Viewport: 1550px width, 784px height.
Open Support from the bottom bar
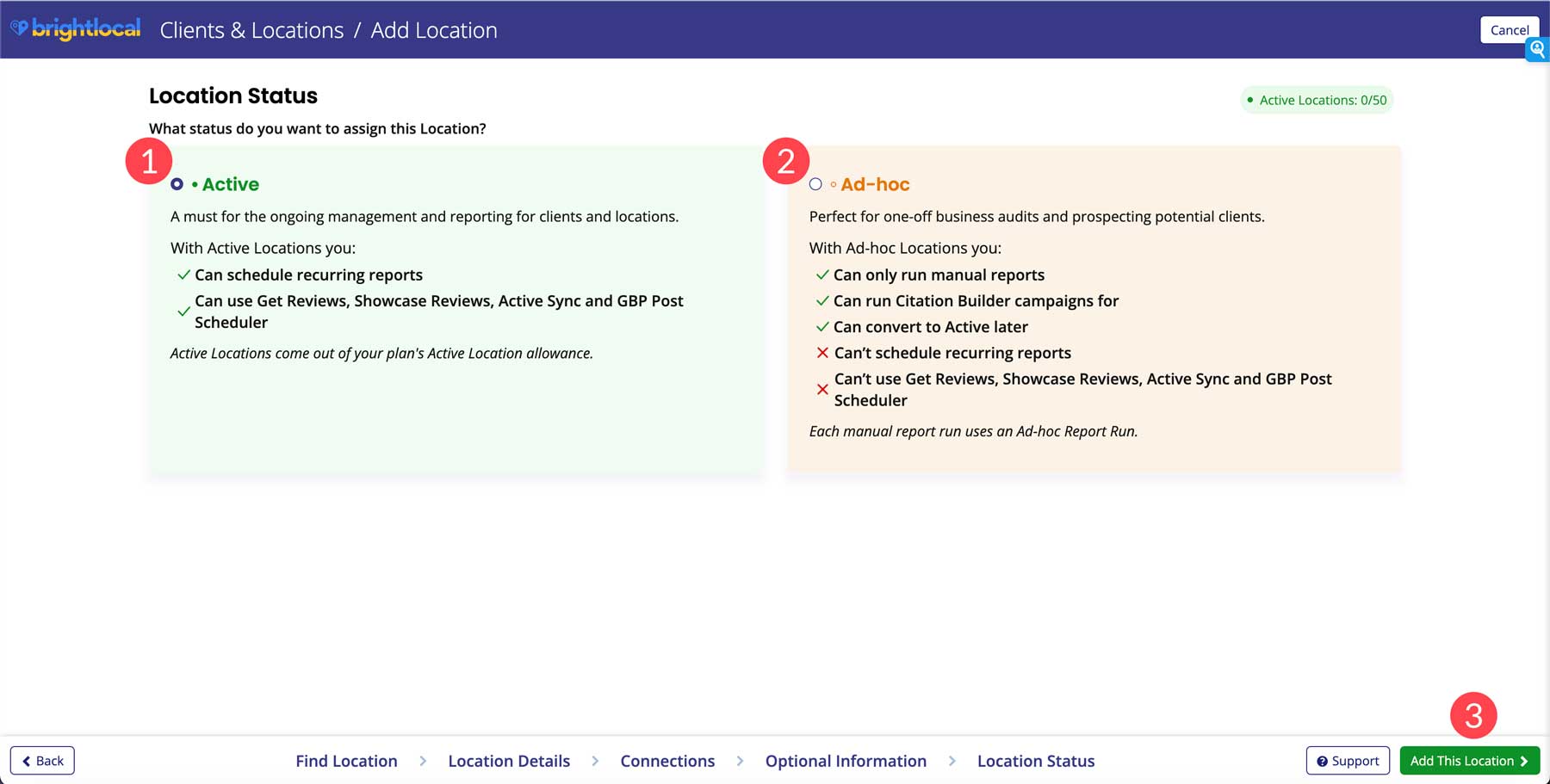pos(1347,761)
